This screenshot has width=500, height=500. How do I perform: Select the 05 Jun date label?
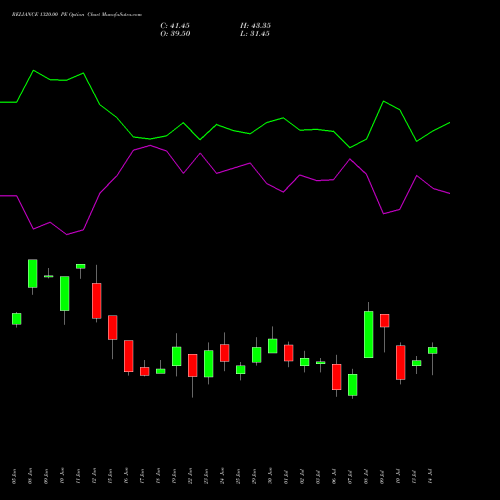coord(14,476)
